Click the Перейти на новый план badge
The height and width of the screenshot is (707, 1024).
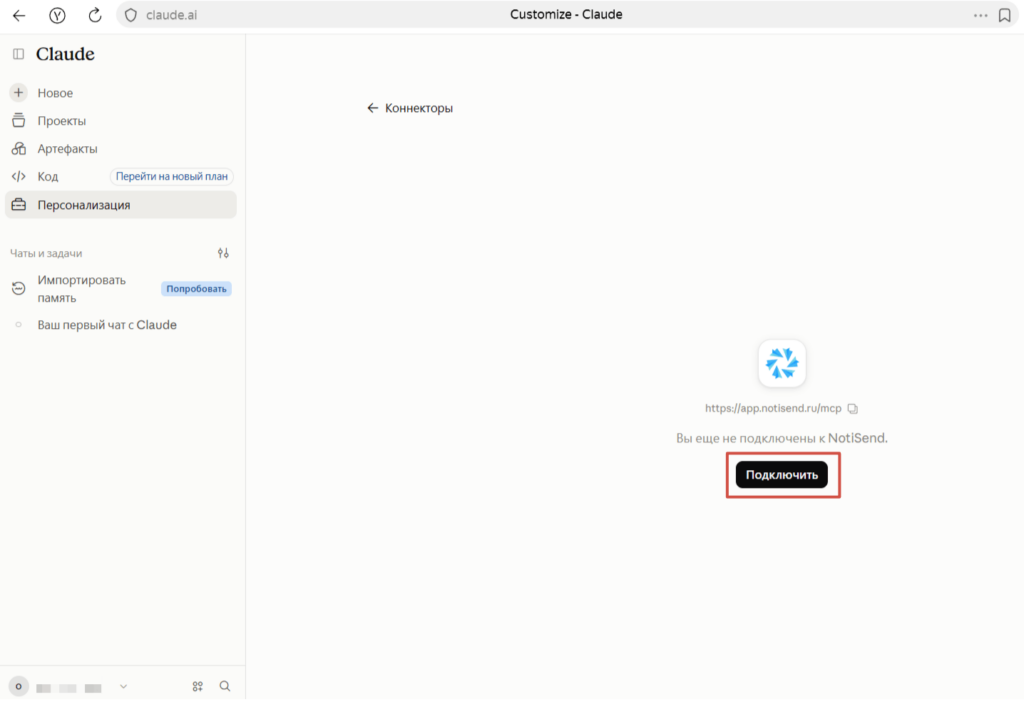172,176
